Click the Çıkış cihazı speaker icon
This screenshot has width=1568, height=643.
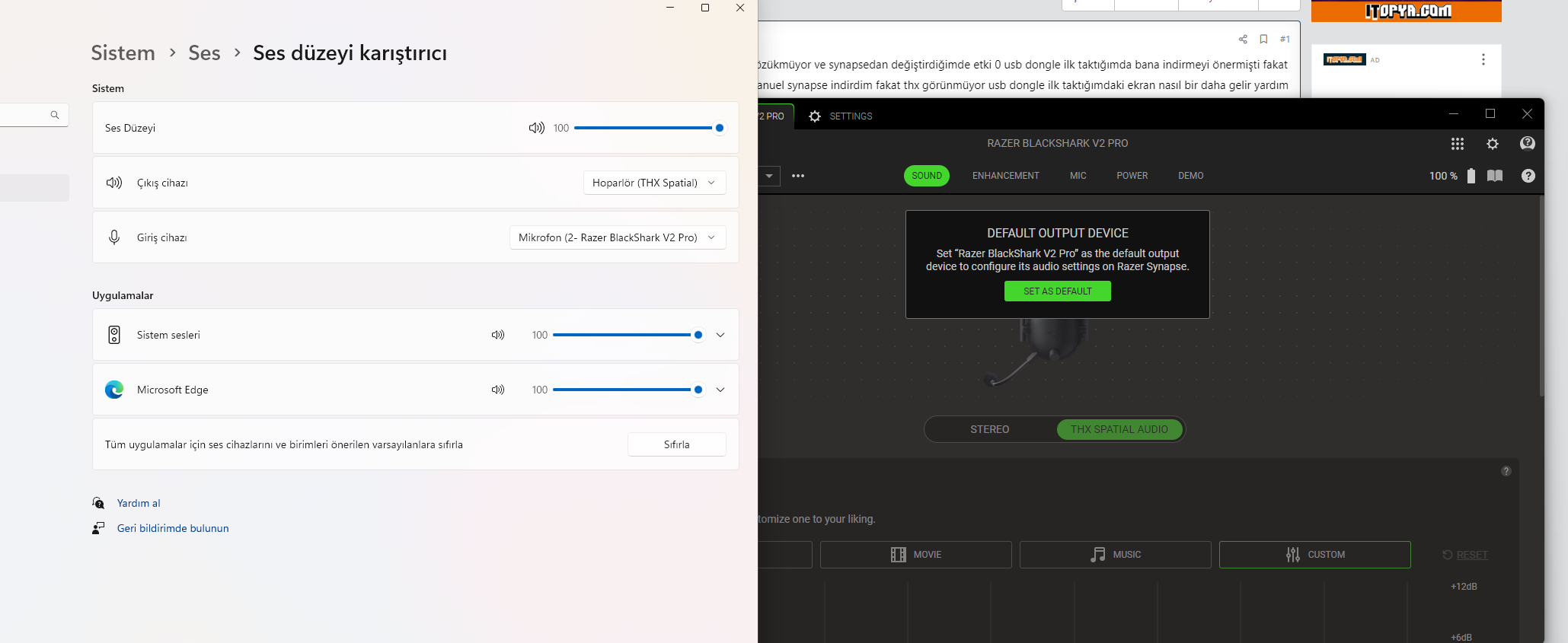point(114,183)
